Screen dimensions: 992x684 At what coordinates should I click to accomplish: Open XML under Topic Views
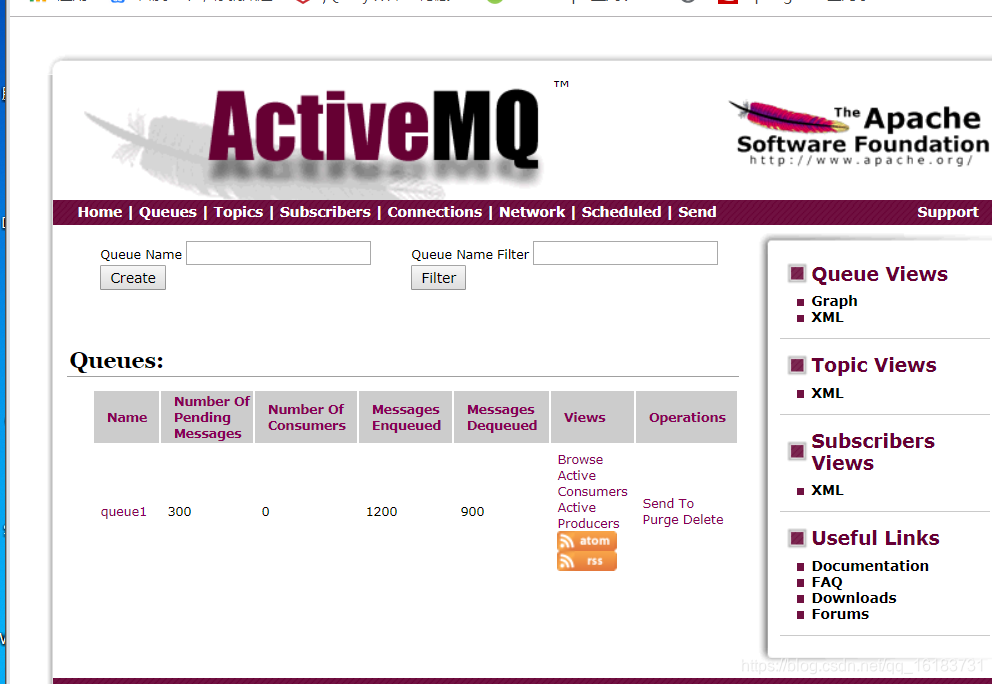coord(828,393)
